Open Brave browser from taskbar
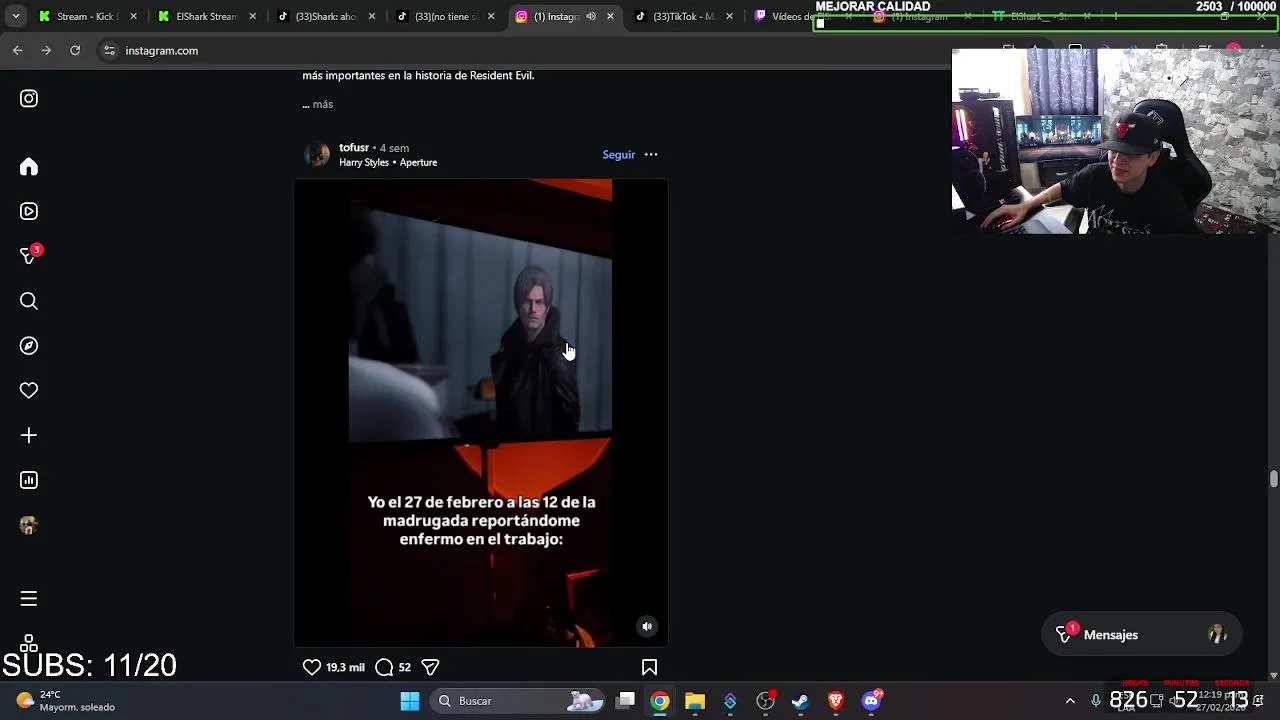 point(836,701)
